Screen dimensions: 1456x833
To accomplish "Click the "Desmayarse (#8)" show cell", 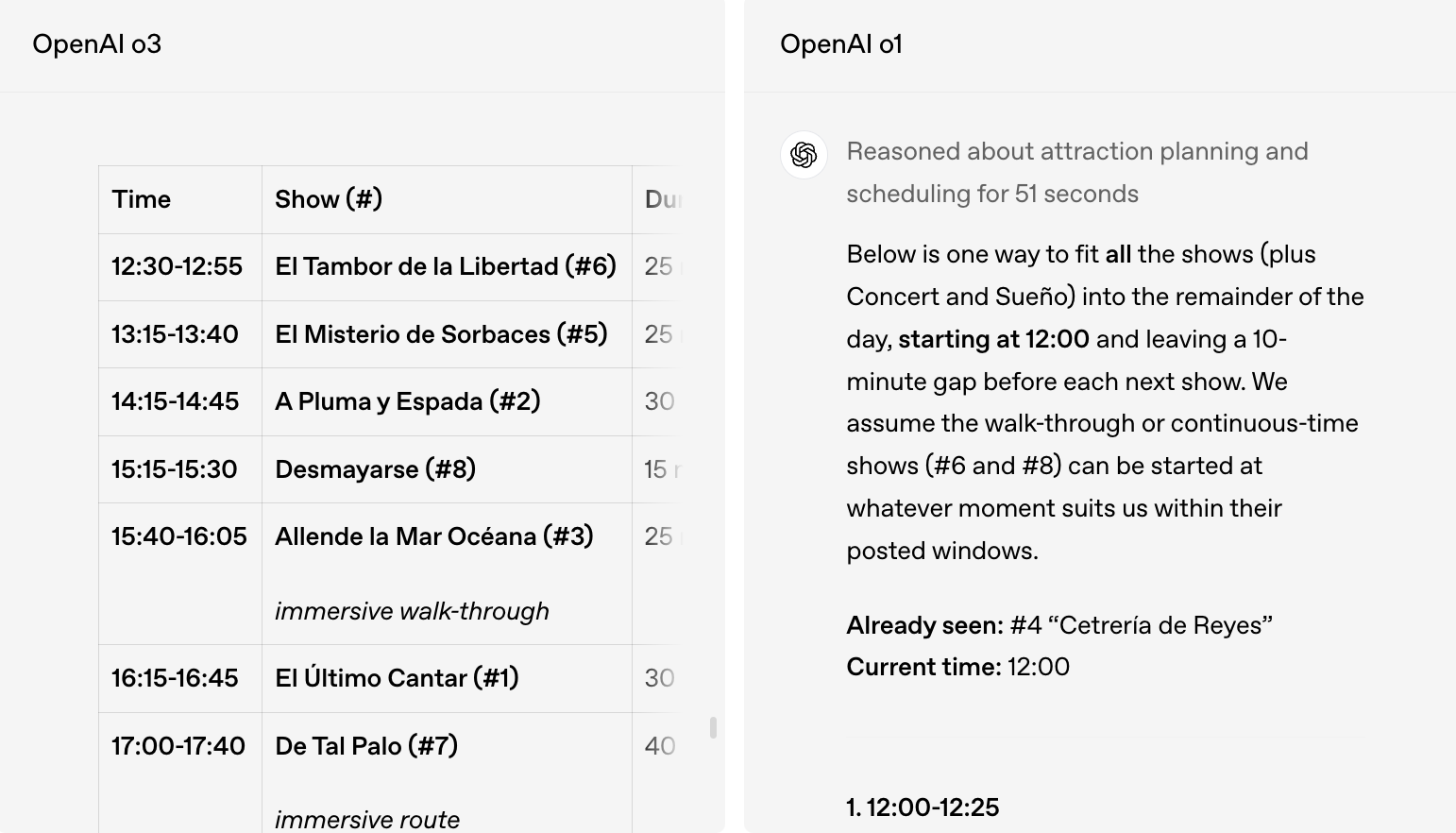I will (x=375, y=469).
